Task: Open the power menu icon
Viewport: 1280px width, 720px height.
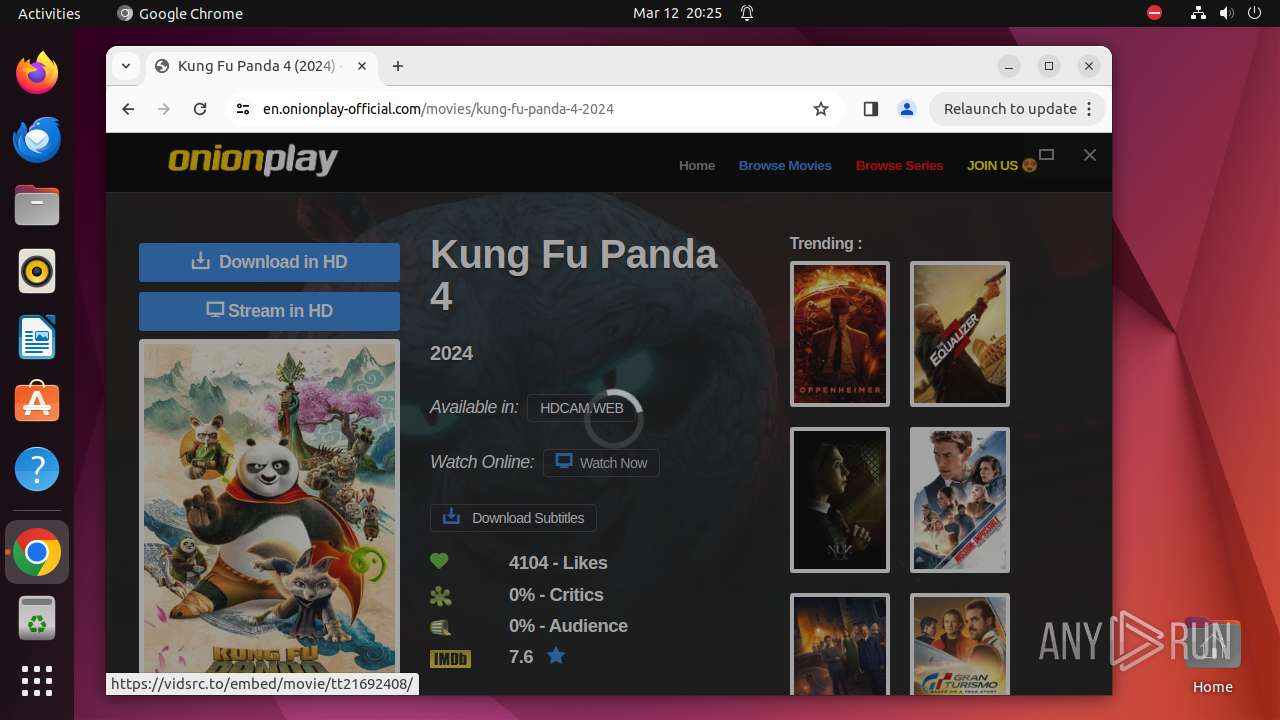Action: (1255, 13)
